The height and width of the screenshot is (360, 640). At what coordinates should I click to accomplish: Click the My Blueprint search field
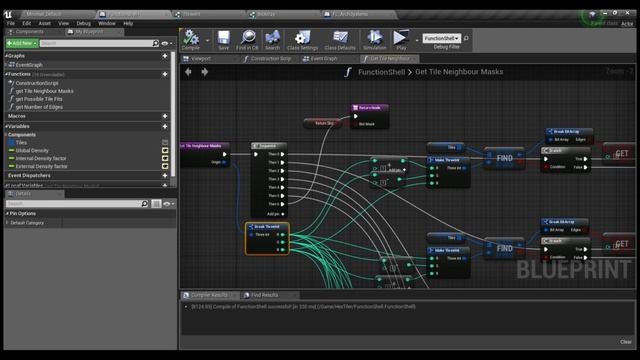pos(96,43)
